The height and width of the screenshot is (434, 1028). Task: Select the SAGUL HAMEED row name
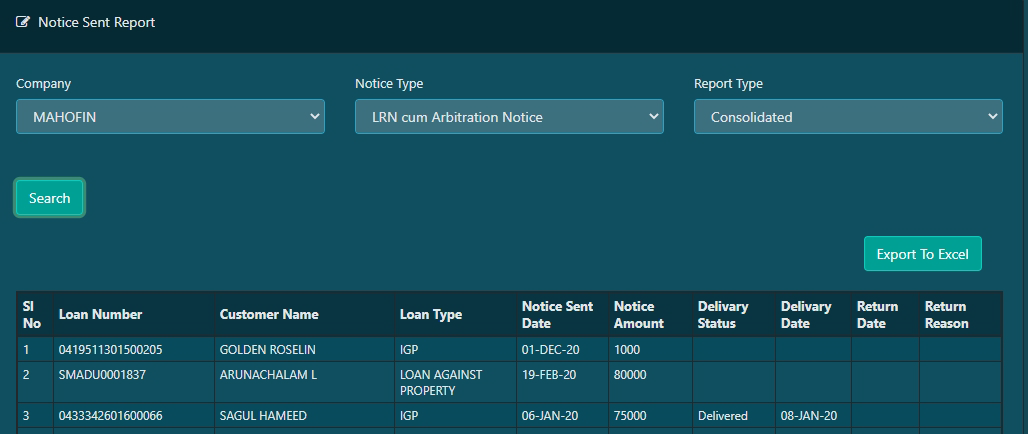pyautogui.click(x=264, y=416)
